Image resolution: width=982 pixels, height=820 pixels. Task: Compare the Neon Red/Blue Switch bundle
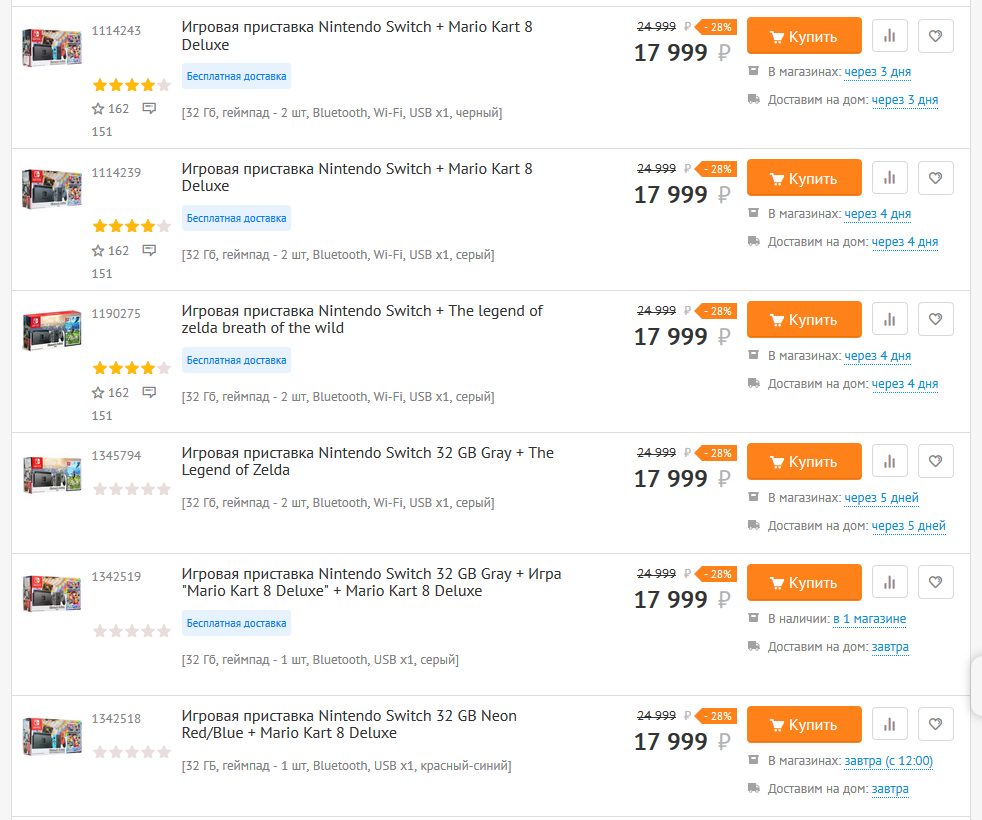889,725
